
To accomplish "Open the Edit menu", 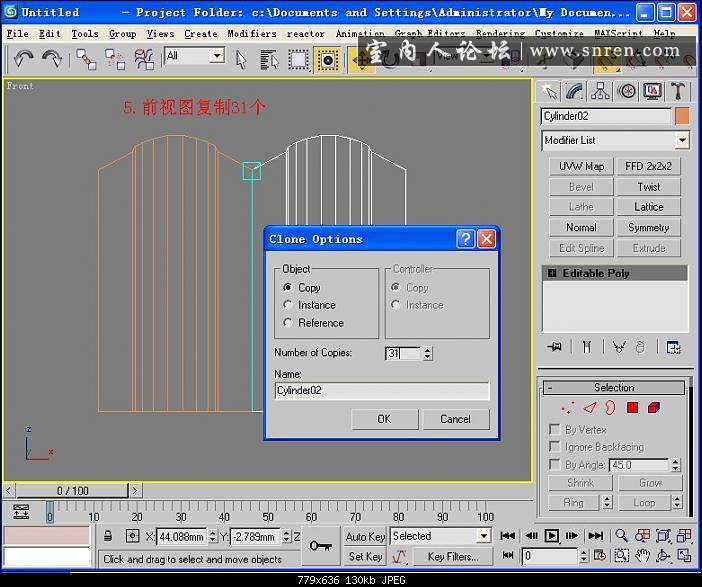I will 49,34.
